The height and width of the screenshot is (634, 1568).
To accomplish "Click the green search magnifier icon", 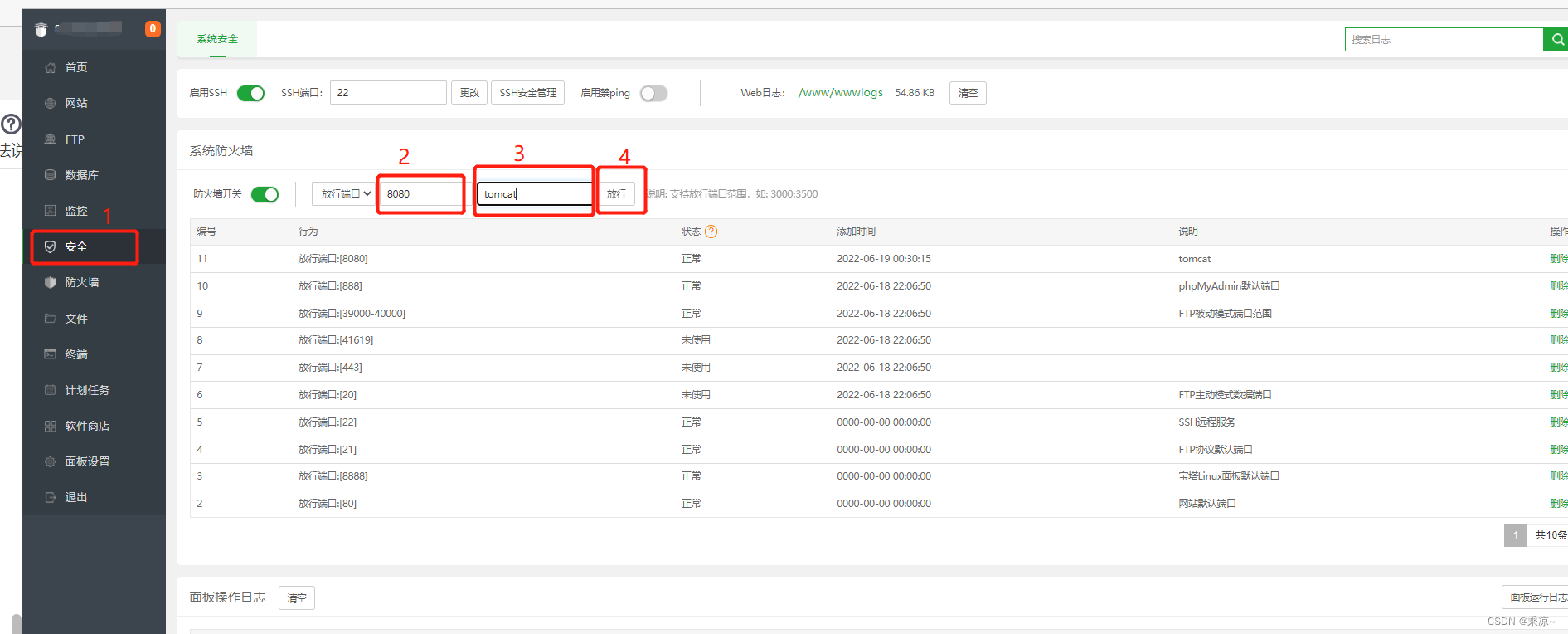I will 1557,39.
